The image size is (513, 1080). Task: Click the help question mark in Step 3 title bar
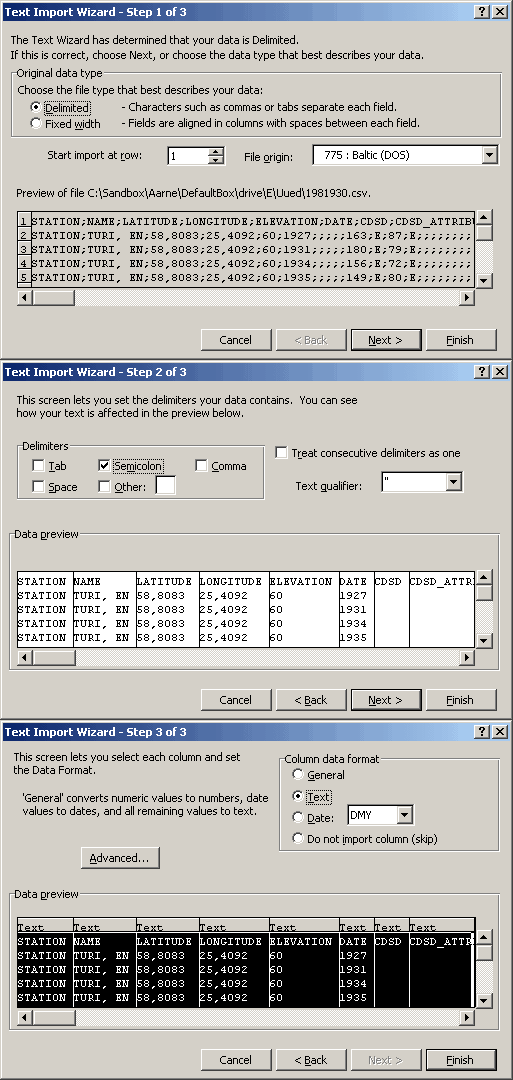481,731
